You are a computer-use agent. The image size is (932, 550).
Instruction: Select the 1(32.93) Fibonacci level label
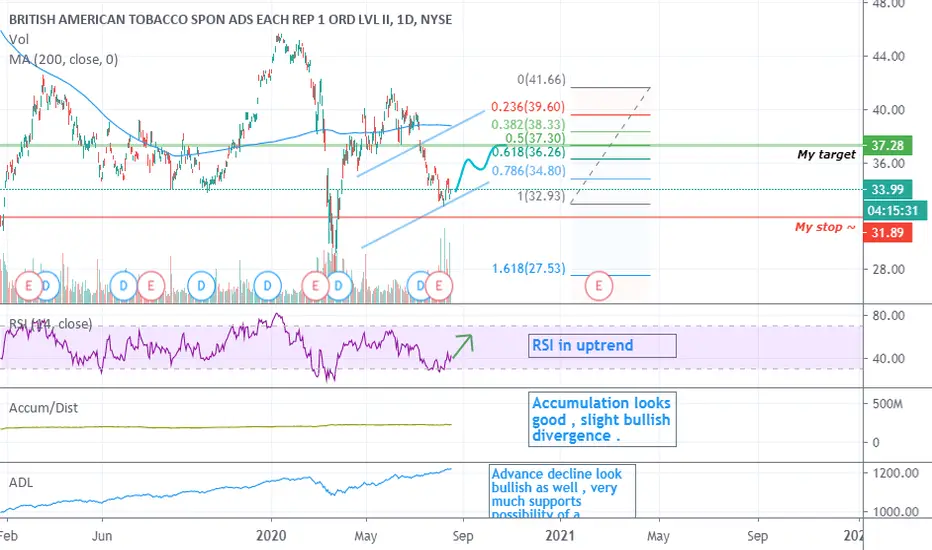click(541, 196)
